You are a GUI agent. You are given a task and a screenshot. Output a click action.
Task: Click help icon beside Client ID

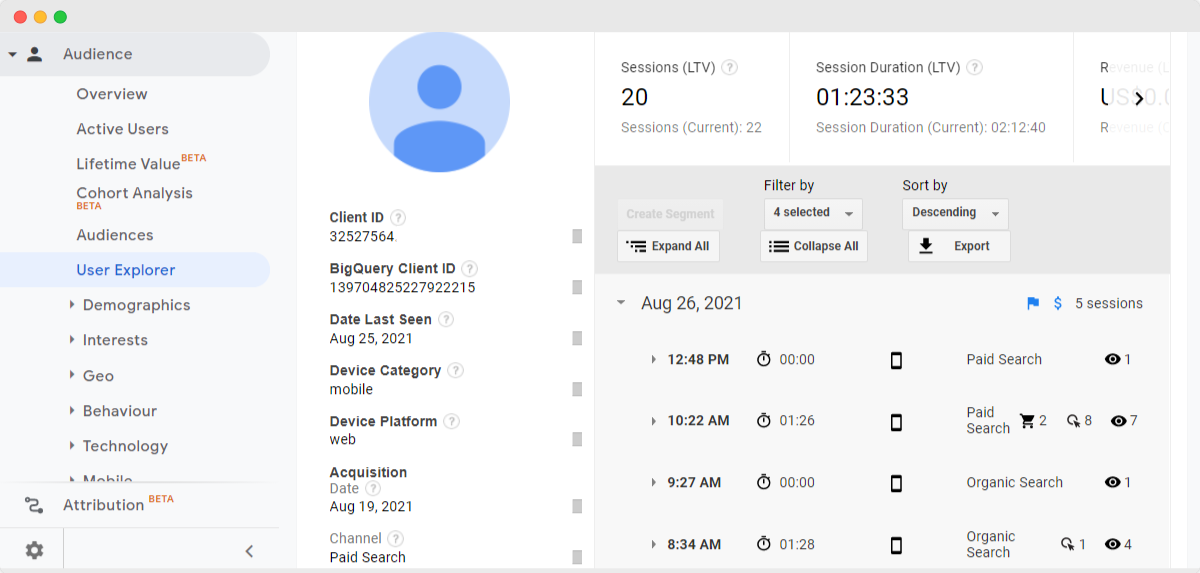[x=398, y=217]
